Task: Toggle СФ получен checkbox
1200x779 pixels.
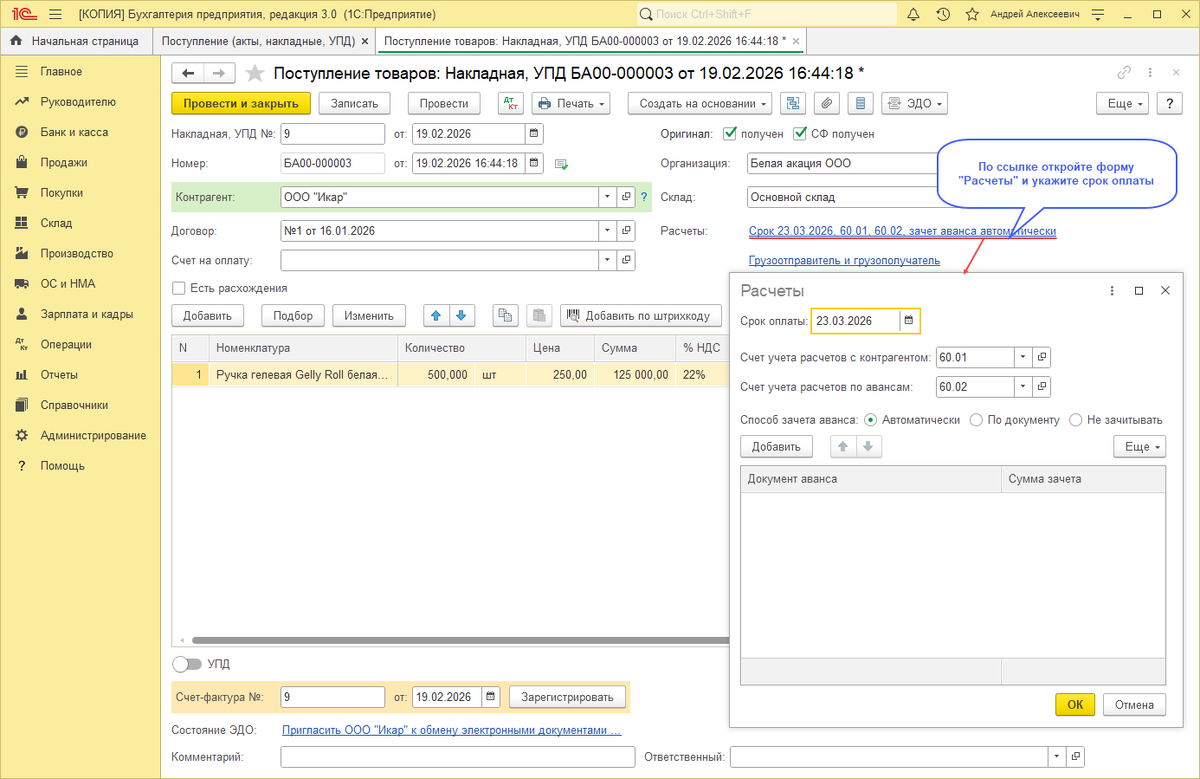Action: [800, 134]
